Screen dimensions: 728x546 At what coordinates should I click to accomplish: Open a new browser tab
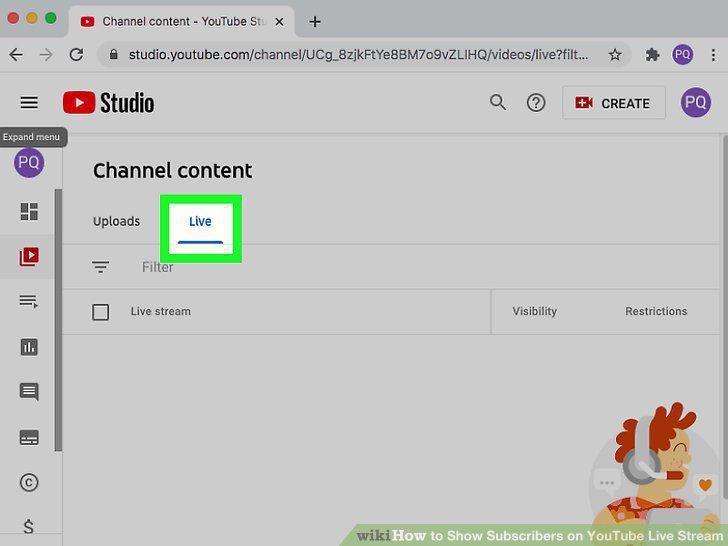click(315, 22)
